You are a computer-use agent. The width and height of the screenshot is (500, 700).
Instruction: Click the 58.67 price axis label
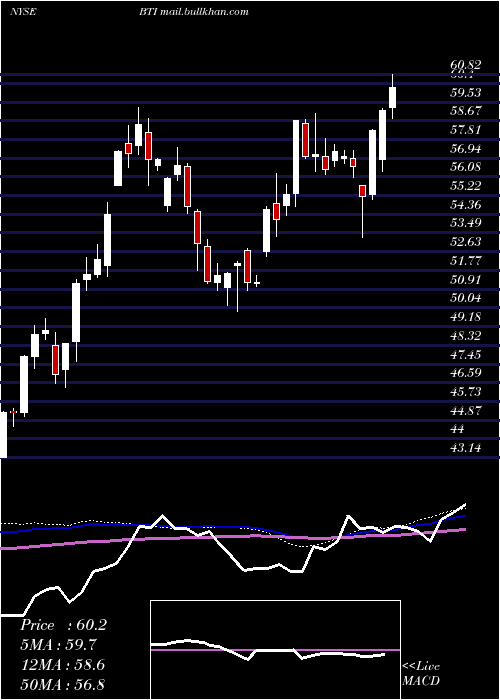pos(466,111)
